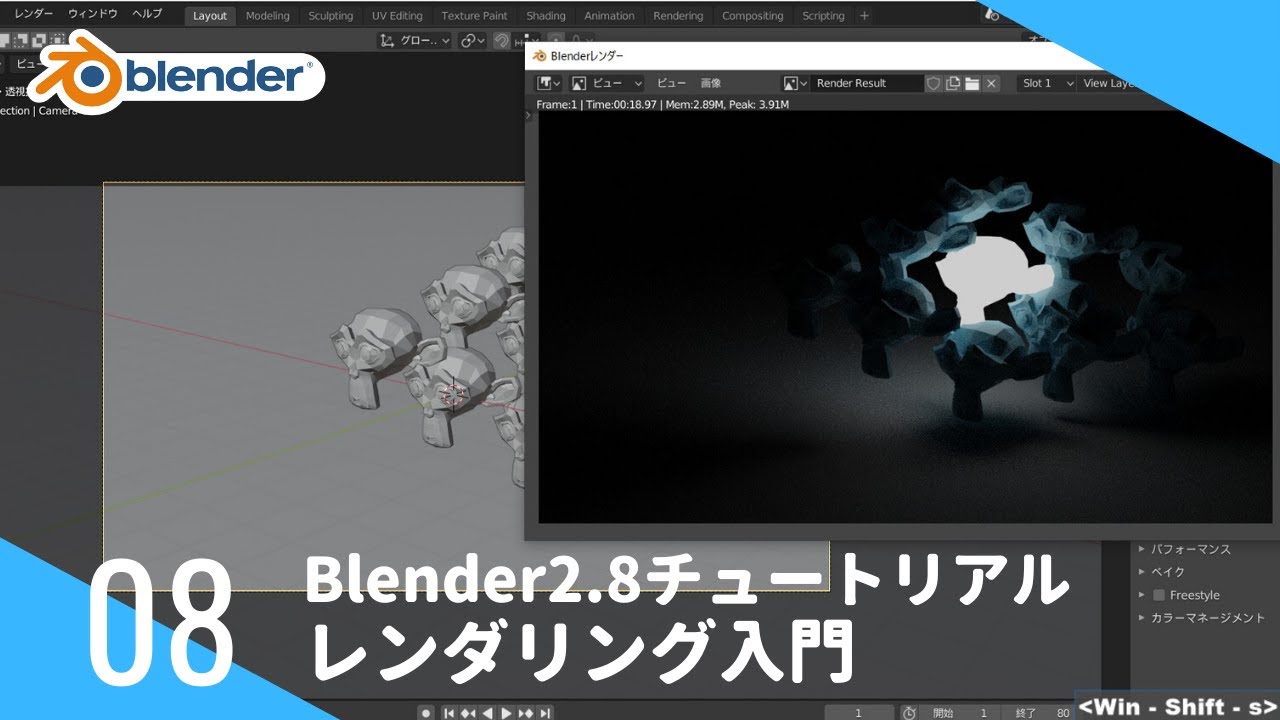The width and height of the screenshot is (1280, 720).
Task: Click the current frame field showing 1
Action: [859, 713]
